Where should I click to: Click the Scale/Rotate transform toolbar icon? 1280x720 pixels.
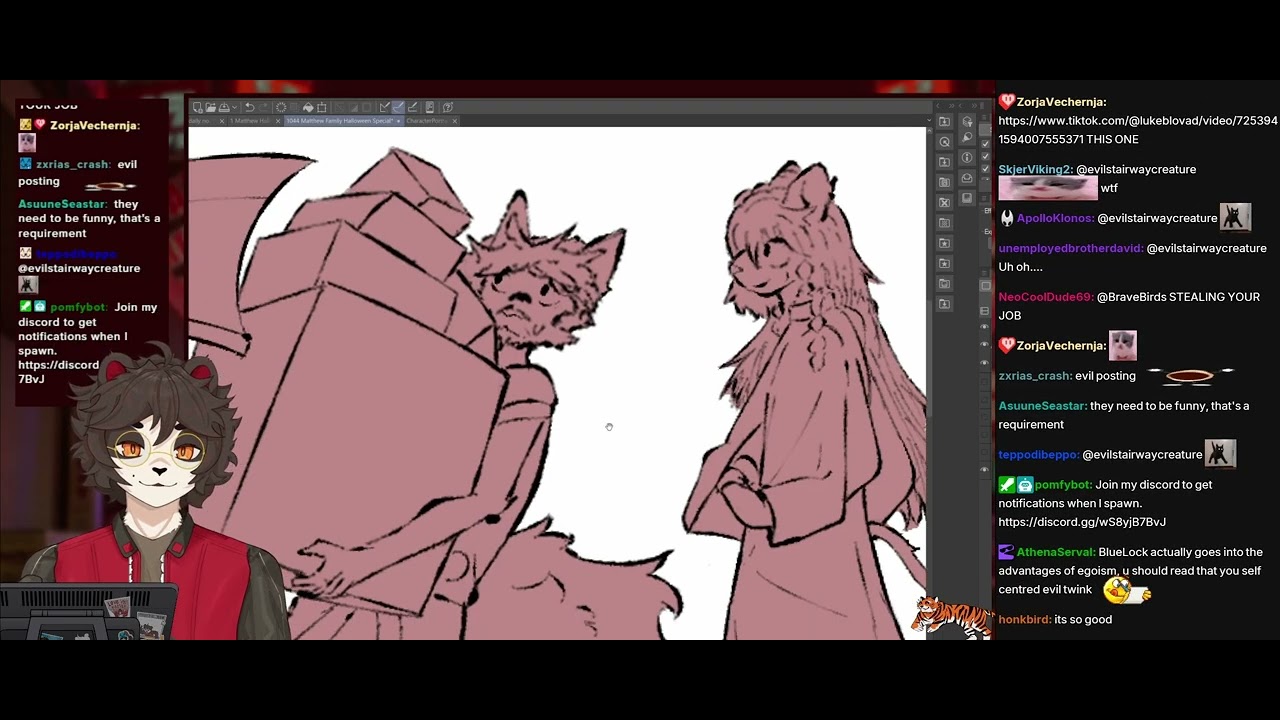coord(321,107)
